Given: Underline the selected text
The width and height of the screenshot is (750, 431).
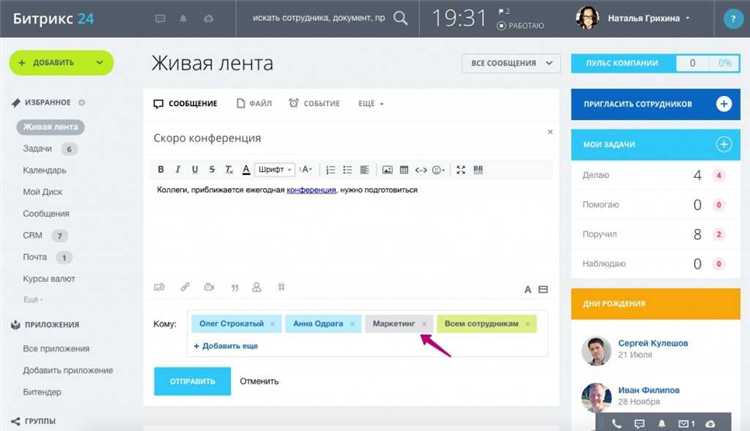Looking at the screenshot, I should point(195,169).
